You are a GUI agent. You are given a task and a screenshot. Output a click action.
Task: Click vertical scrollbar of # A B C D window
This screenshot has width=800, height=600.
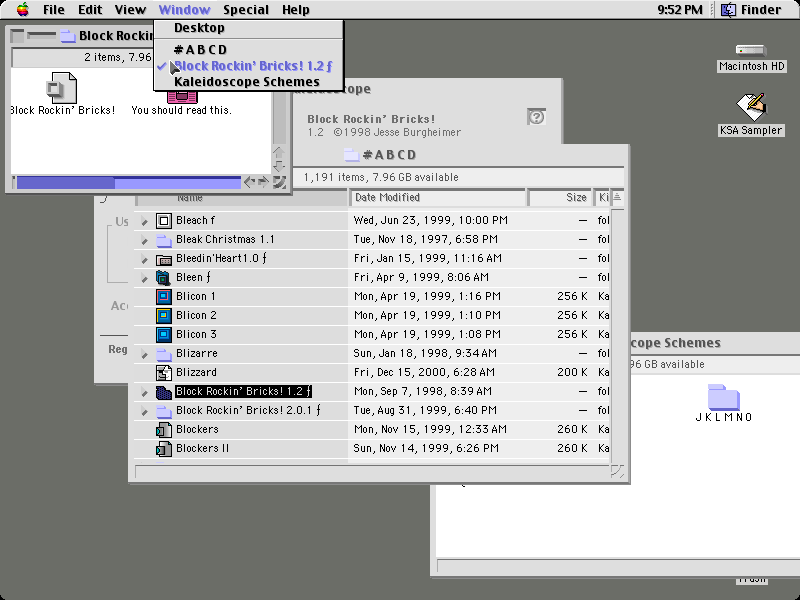(x=617, y=334)
